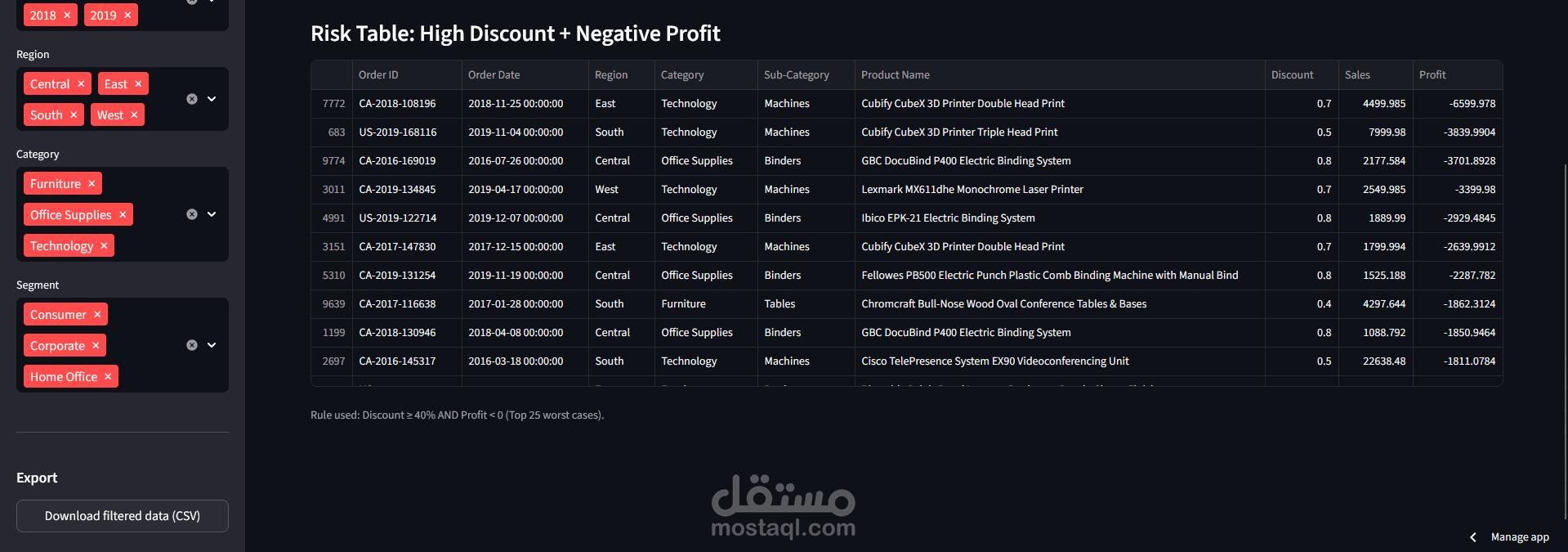Screen dimensions: 1568x552
Task: Click Fellowes PB500 Electric Punch product cell
Action: point(1060,276)
